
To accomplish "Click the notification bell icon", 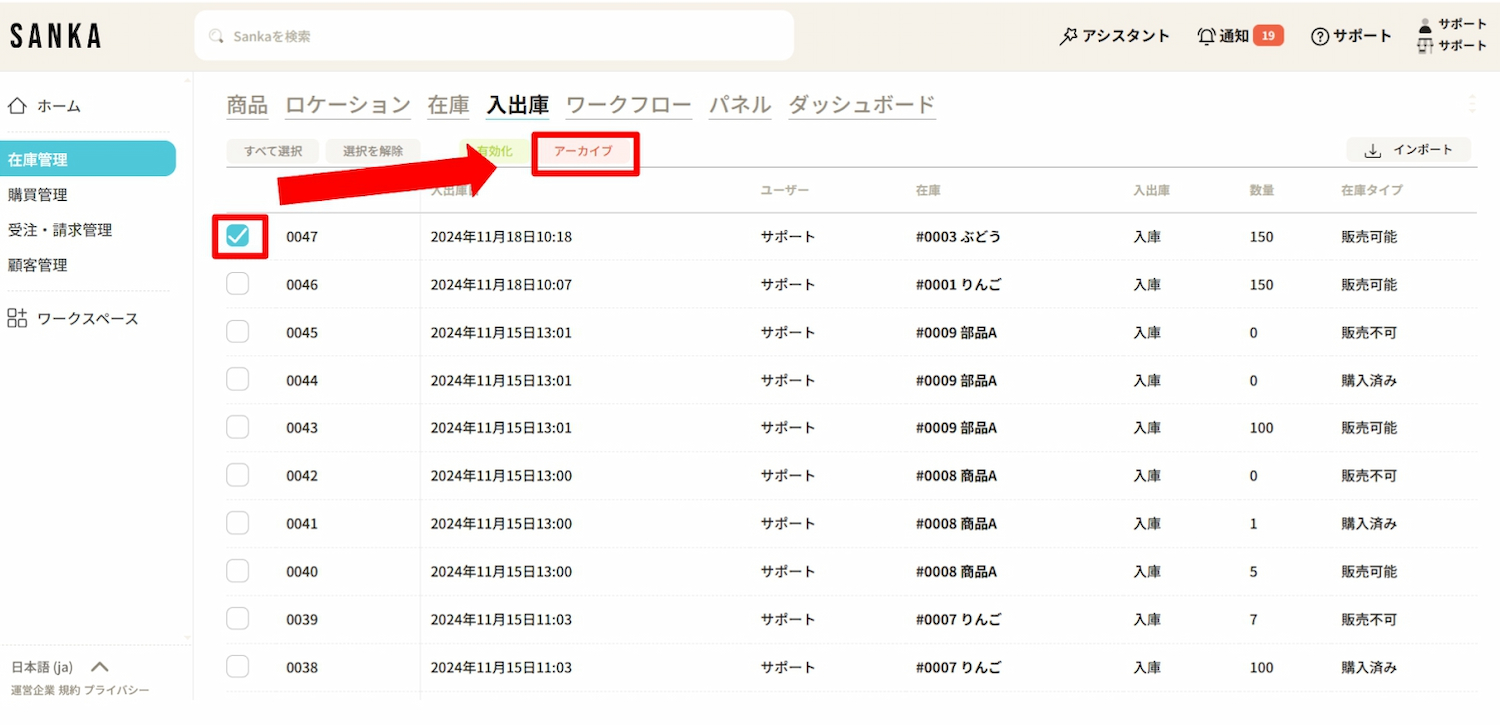I will coord(1206,36).
